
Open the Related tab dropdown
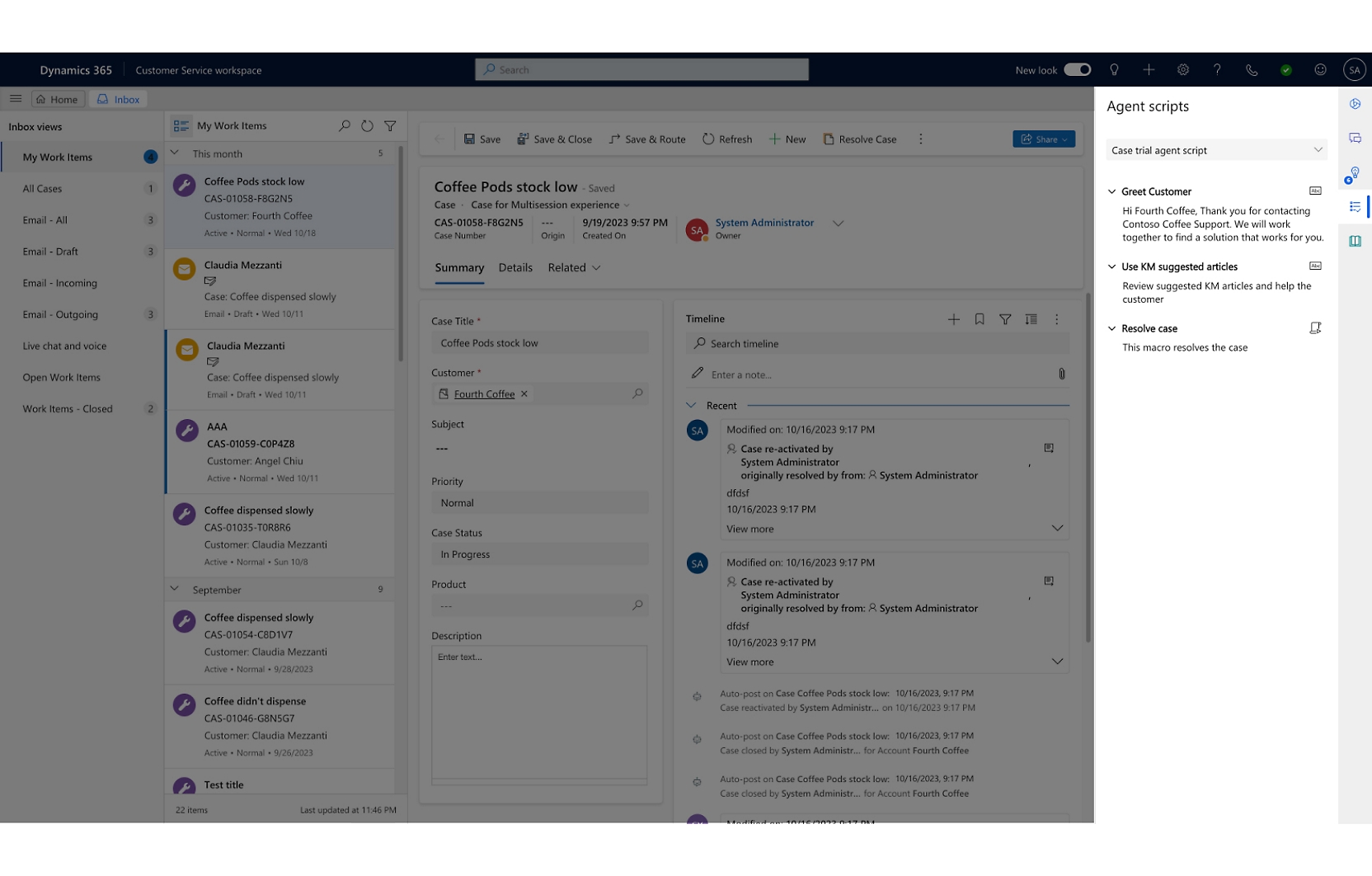(x=574, y=268)
